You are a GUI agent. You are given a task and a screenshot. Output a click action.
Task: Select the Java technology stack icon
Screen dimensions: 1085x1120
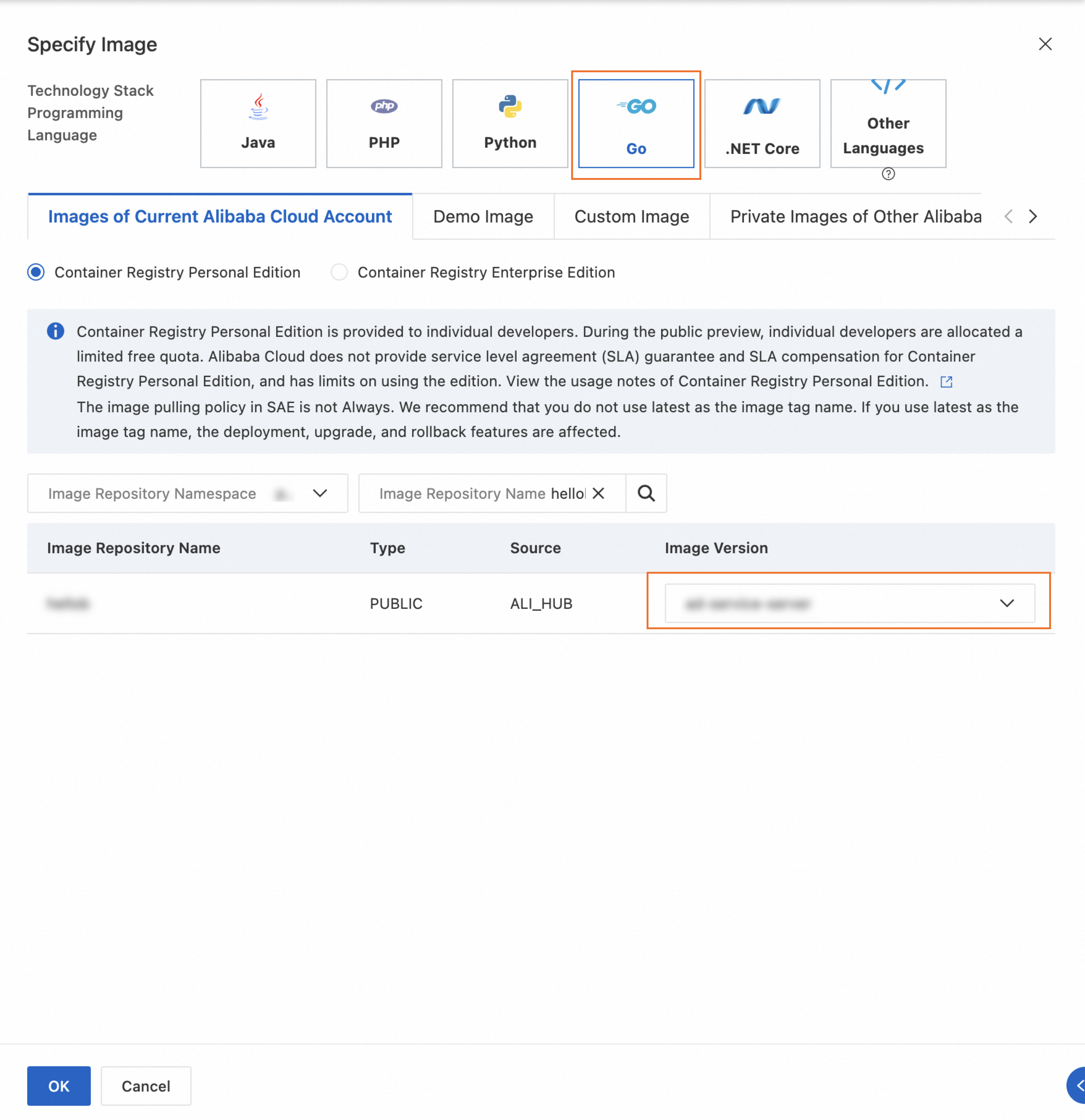(258, 123)
